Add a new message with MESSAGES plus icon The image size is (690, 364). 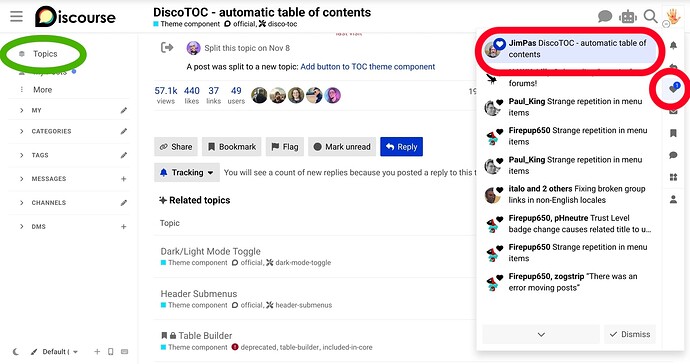click(124, 179)
